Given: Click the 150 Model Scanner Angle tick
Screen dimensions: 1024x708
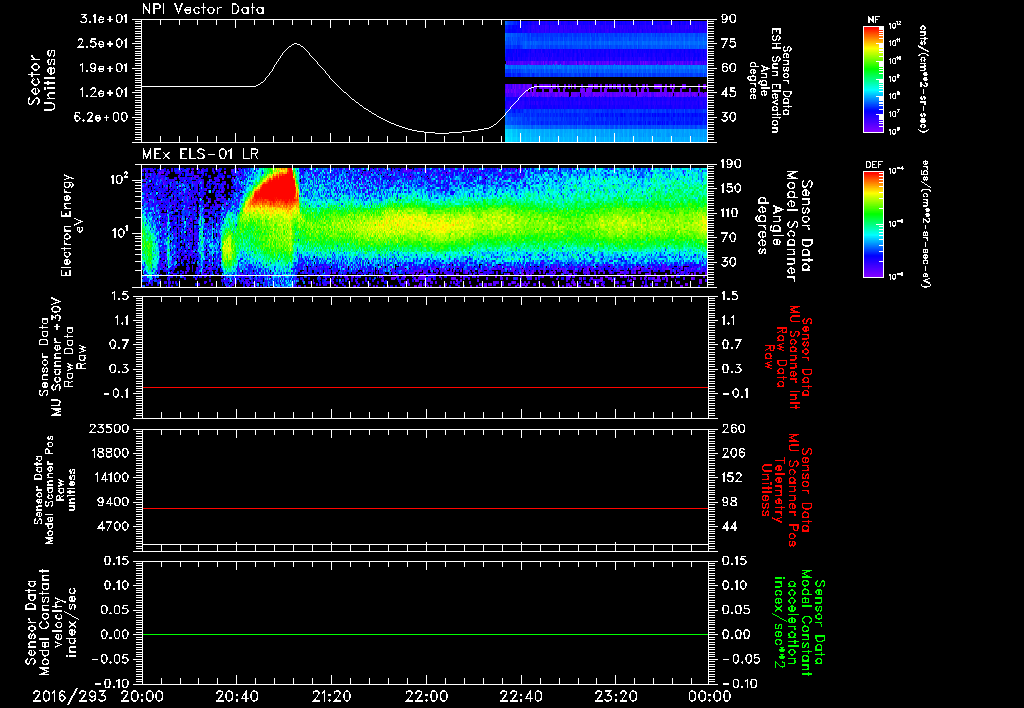Looking at the screenshot, I should [731, 188].
